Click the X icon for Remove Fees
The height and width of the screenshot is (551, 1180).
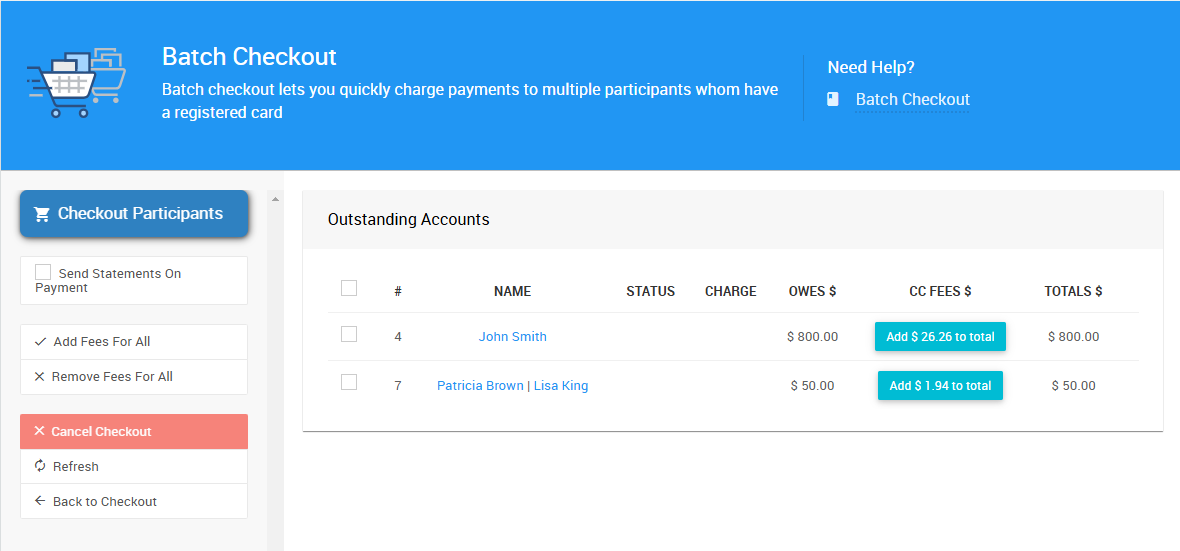(x=40, y=377)
